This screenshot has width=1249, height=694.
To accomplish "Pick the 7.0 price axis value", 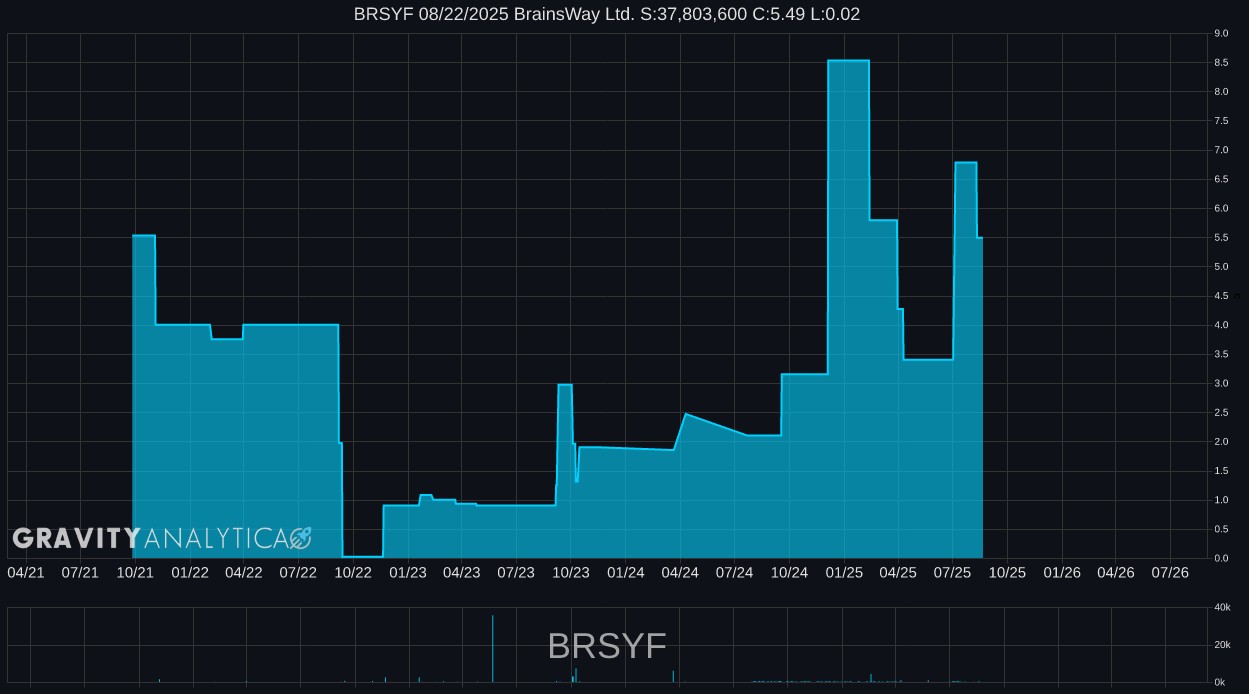I will [x=1221, y=150].
